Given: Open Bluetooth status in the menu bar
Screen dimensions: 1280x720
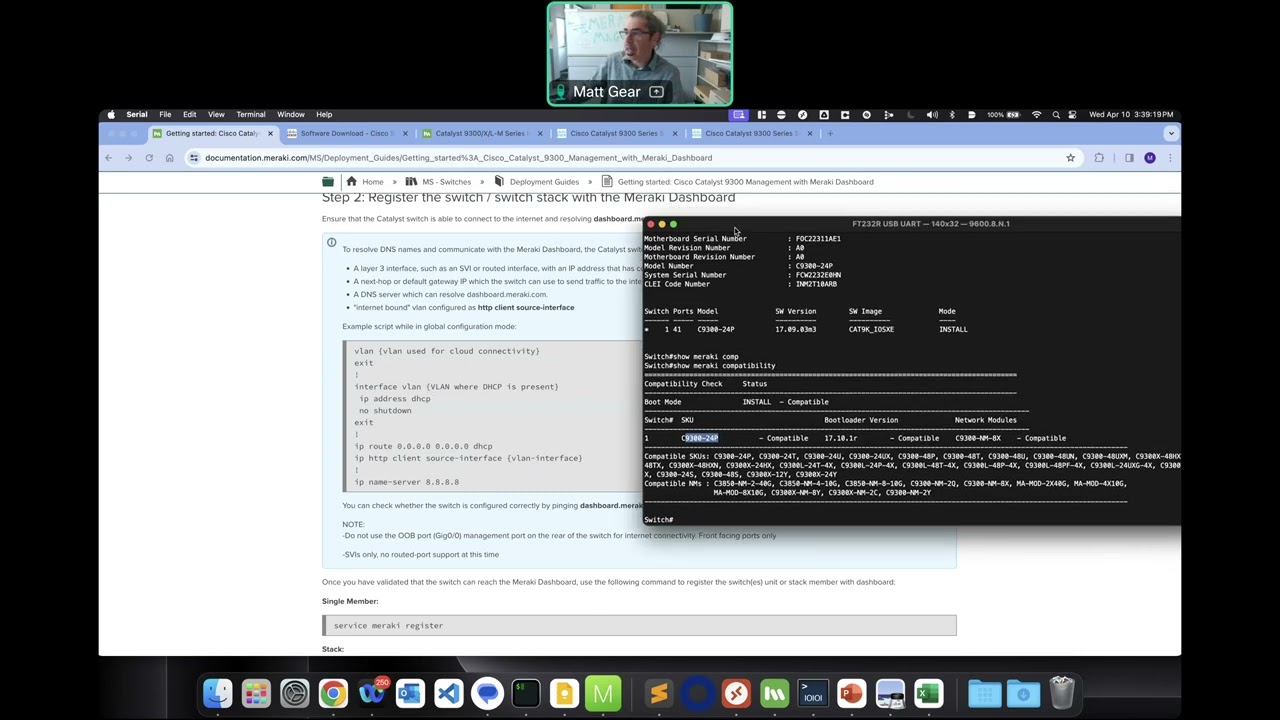Looking at the screenshot, I should [x=951, y=115].
